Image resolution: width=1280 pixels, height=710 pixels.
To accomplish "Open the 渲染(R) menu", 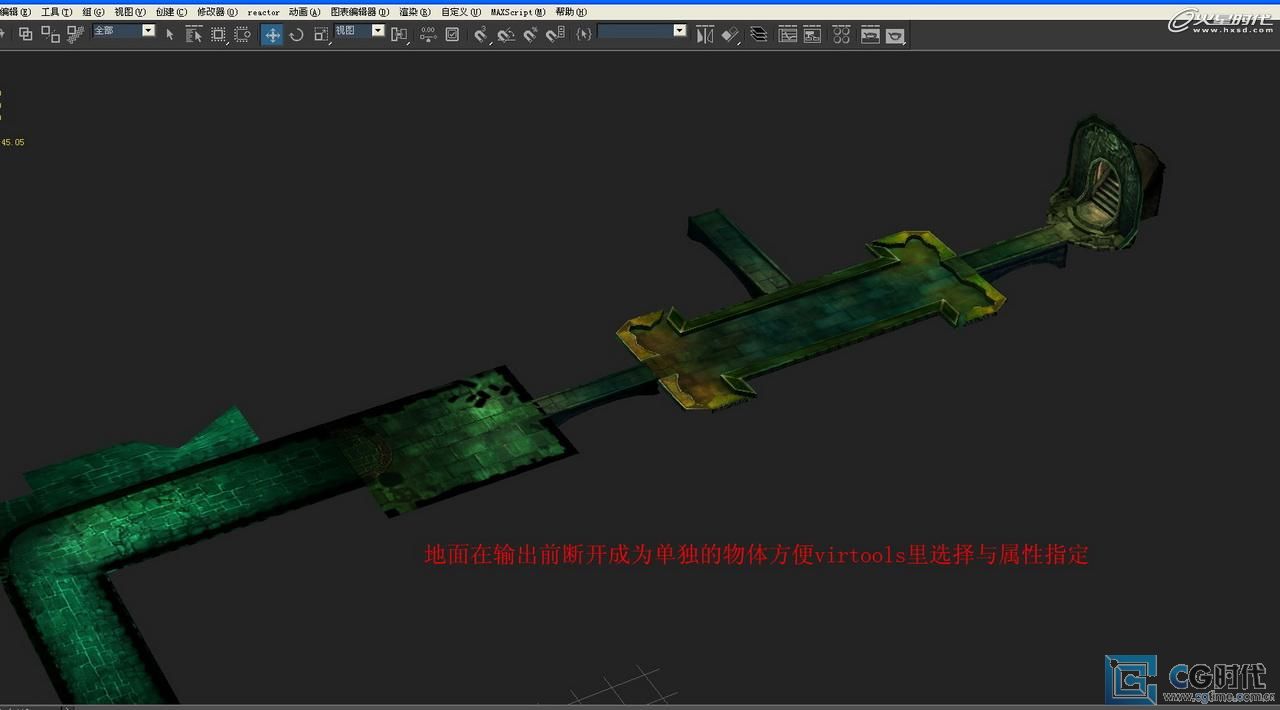I will pos(415,12).
